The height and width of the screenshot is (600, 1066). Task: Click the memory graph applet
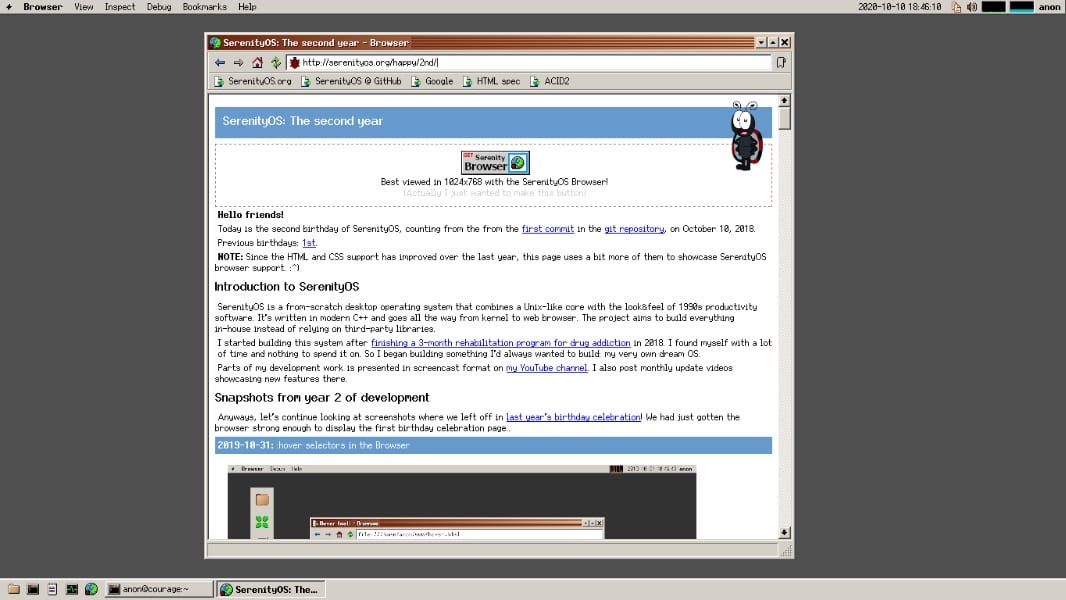click(x=1021, y=7)
